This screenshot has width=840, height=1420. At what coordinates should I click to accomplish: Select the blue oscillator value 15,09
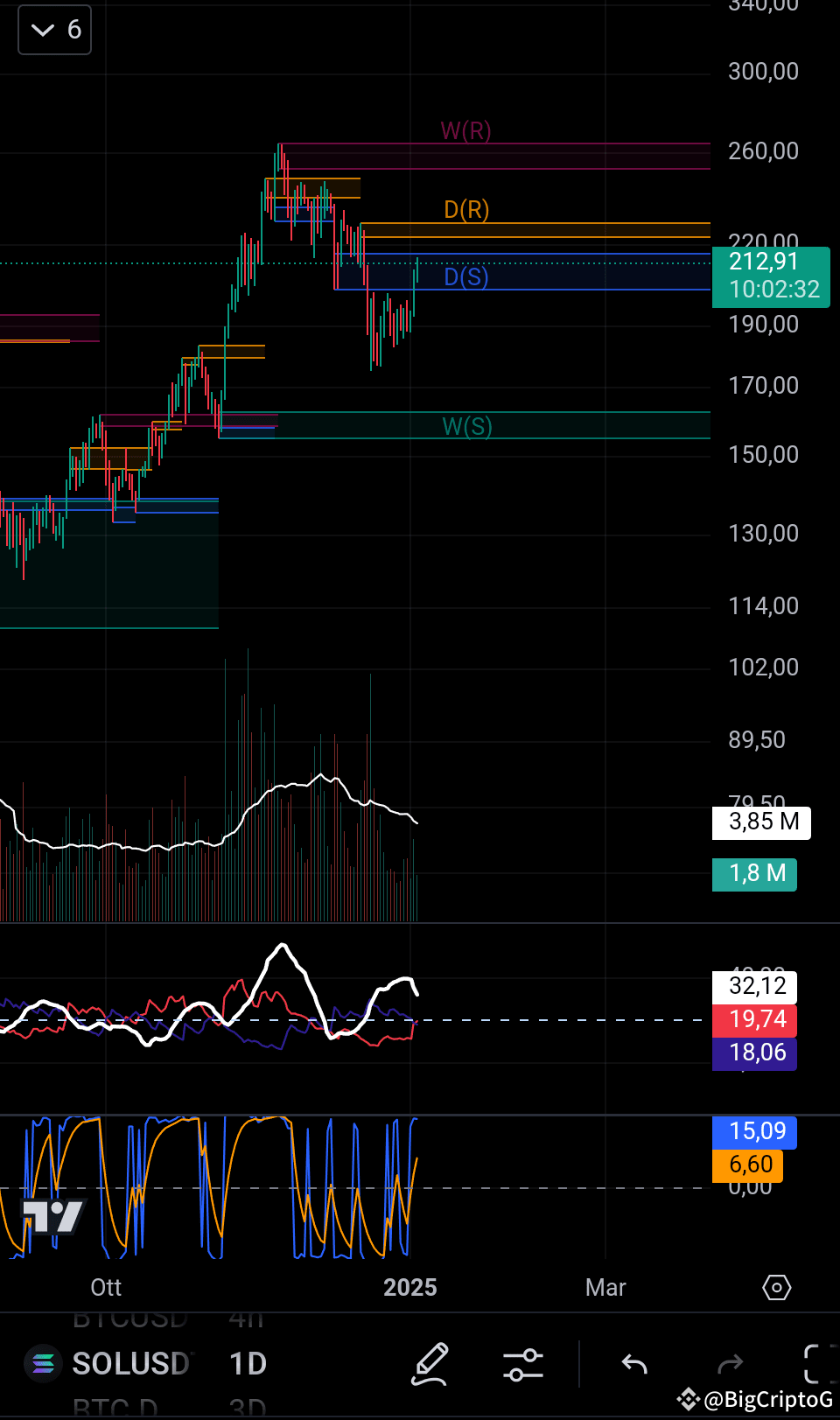754,1131
